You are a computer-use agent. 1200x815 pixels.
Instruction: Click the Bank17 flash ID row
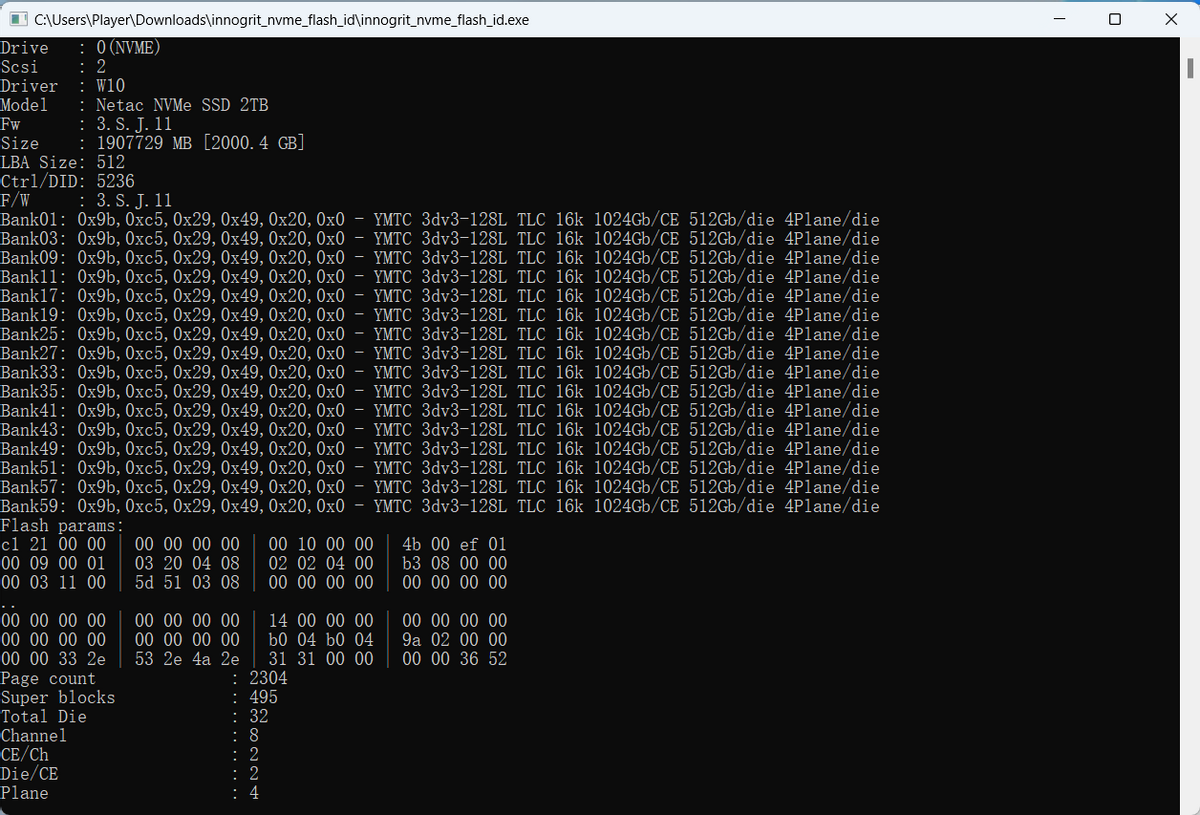point(440,296)
